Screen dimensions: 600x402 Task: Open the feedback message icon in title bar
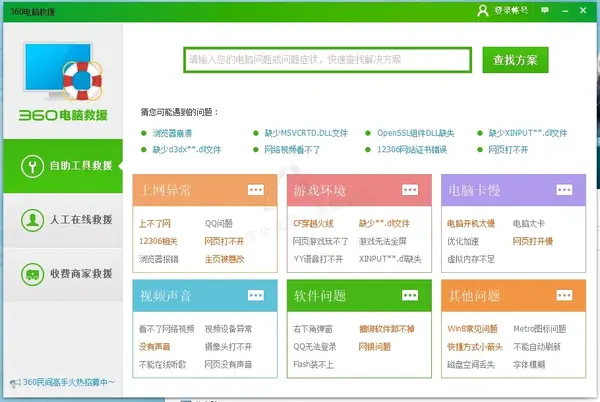(545, 10)
